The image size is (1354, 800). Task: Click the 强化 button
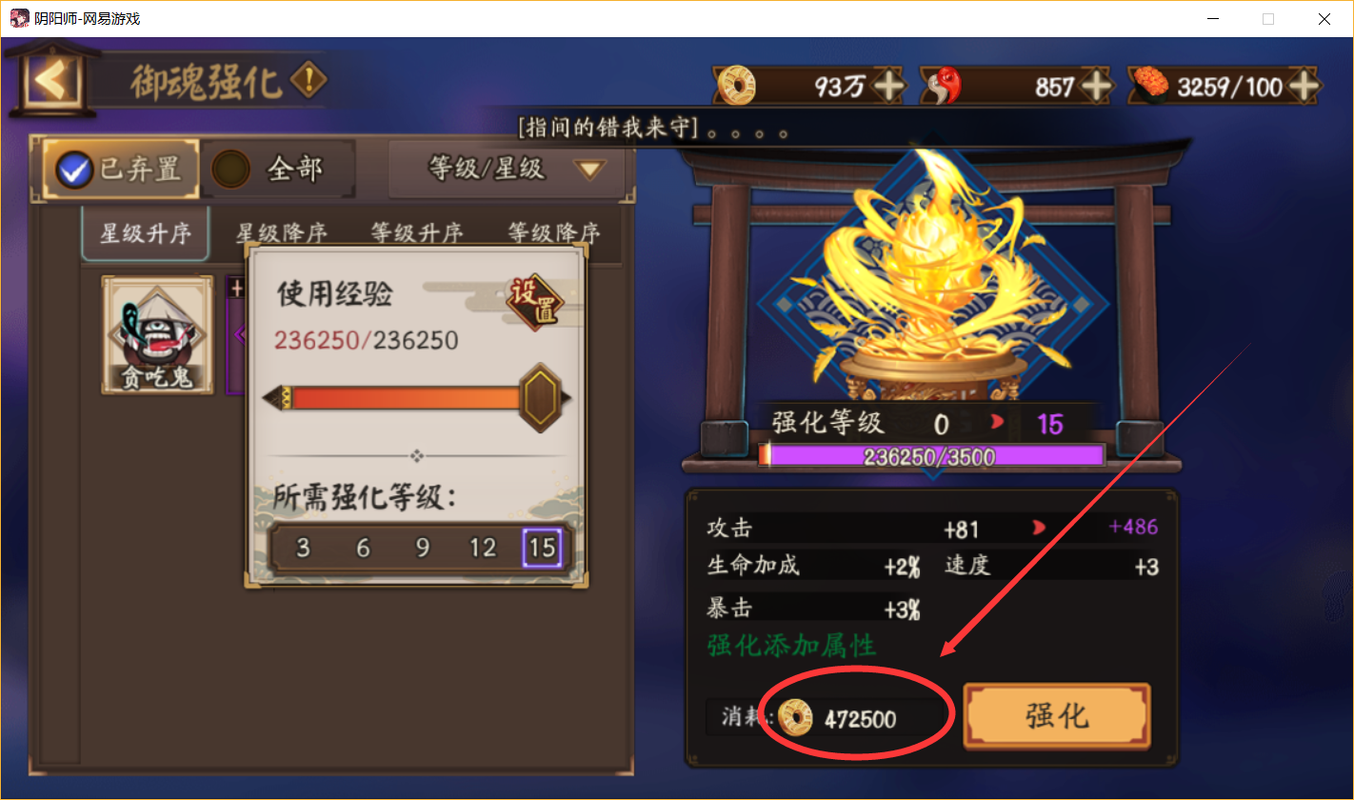click(x=1057, y=716)
